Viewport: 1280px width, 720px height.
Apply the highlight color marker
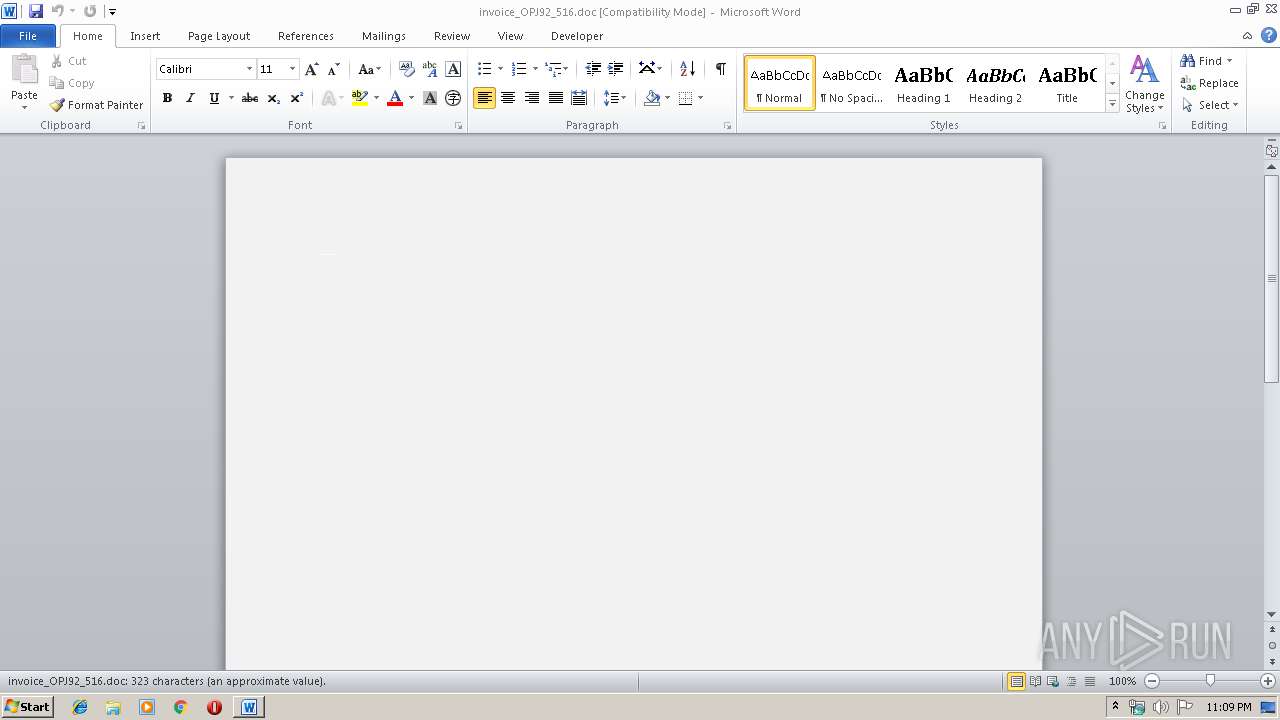point(360,98)
